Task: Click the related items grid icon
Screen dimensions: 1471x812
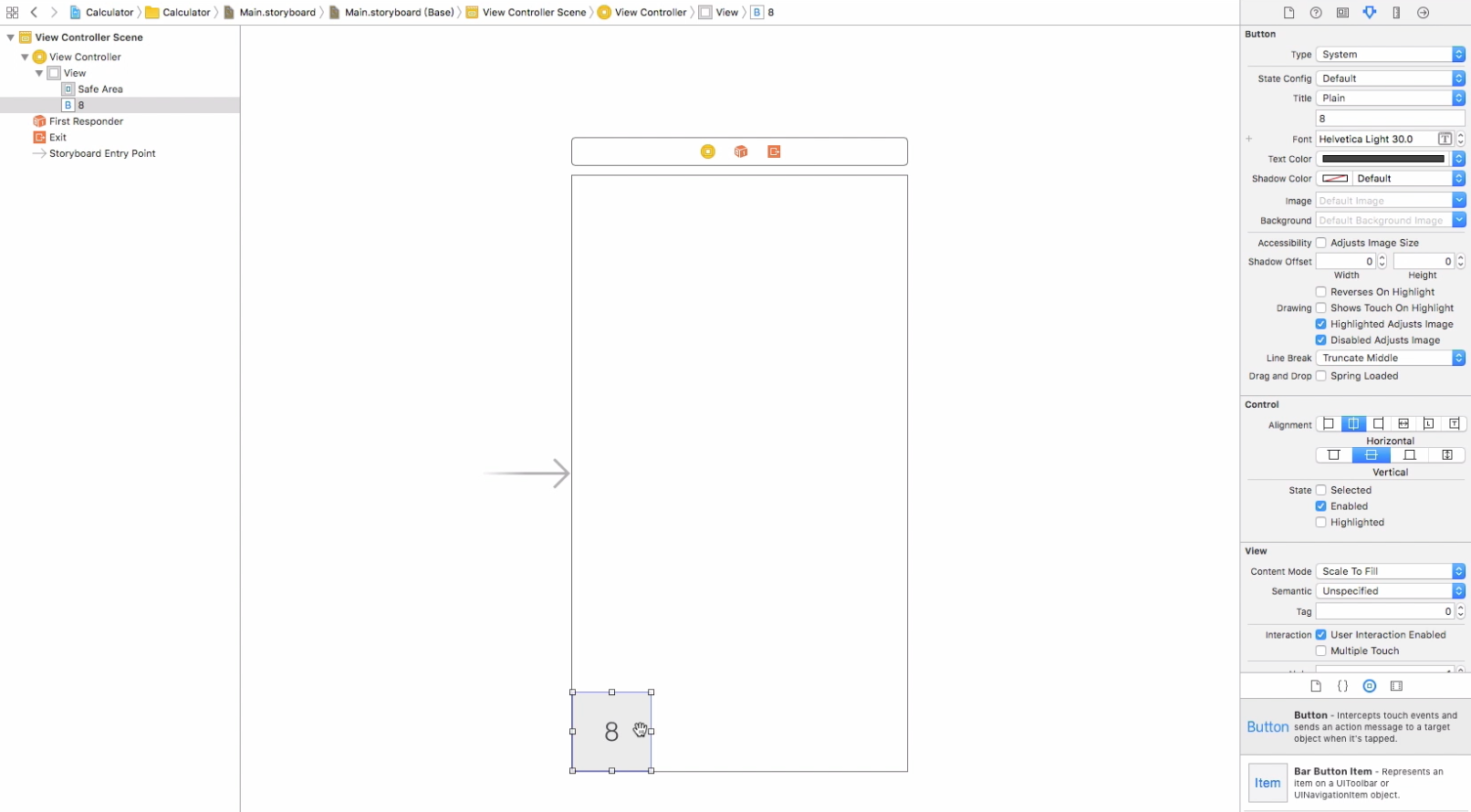Action: 12,13
